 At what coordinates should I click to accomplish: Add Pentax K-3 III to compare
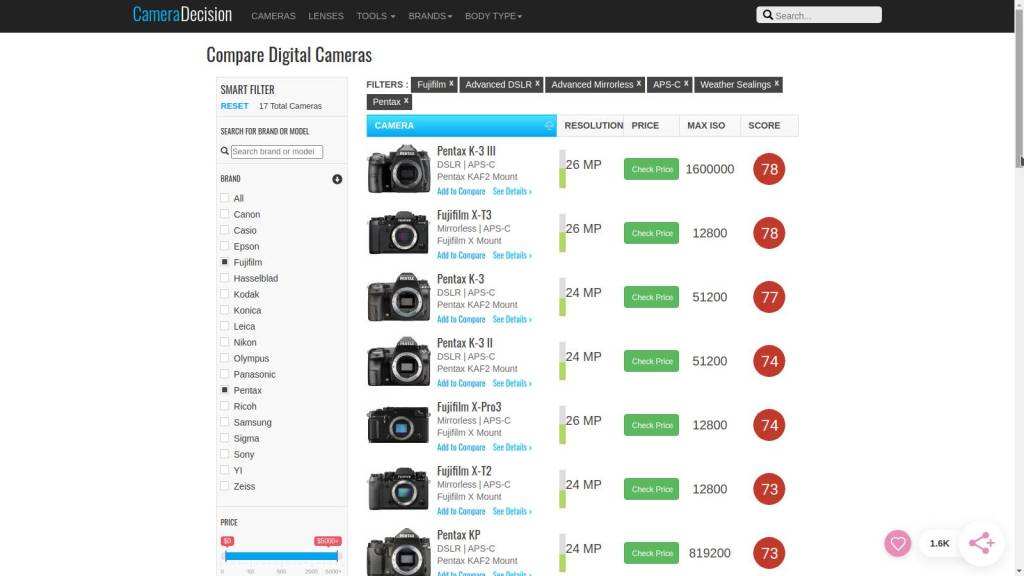461,191
